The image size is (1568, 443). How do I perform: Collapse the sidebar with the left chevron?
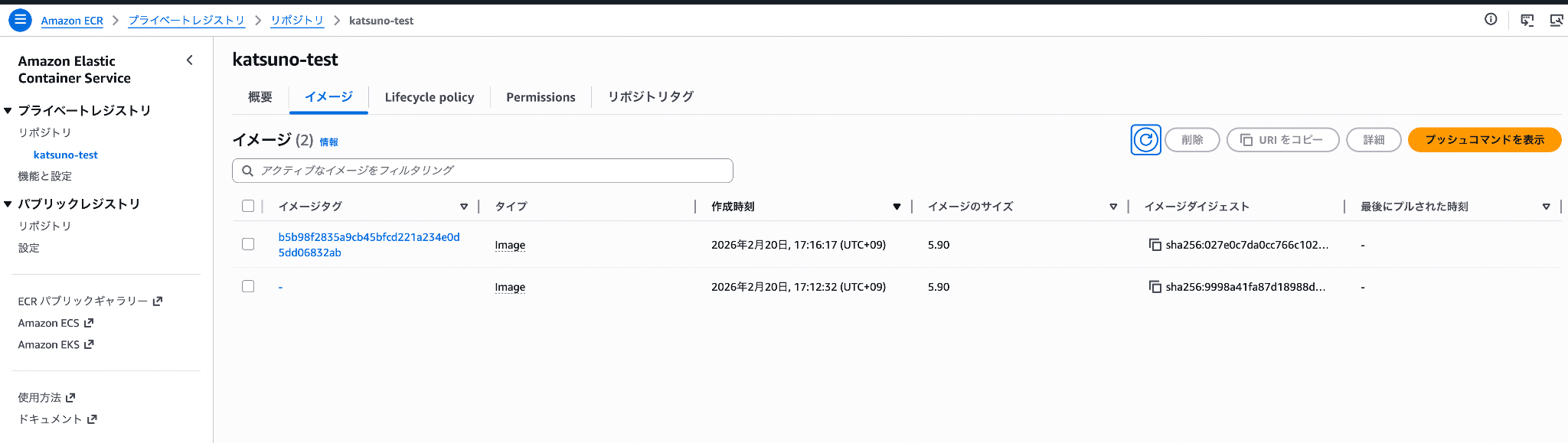[190, 60]
